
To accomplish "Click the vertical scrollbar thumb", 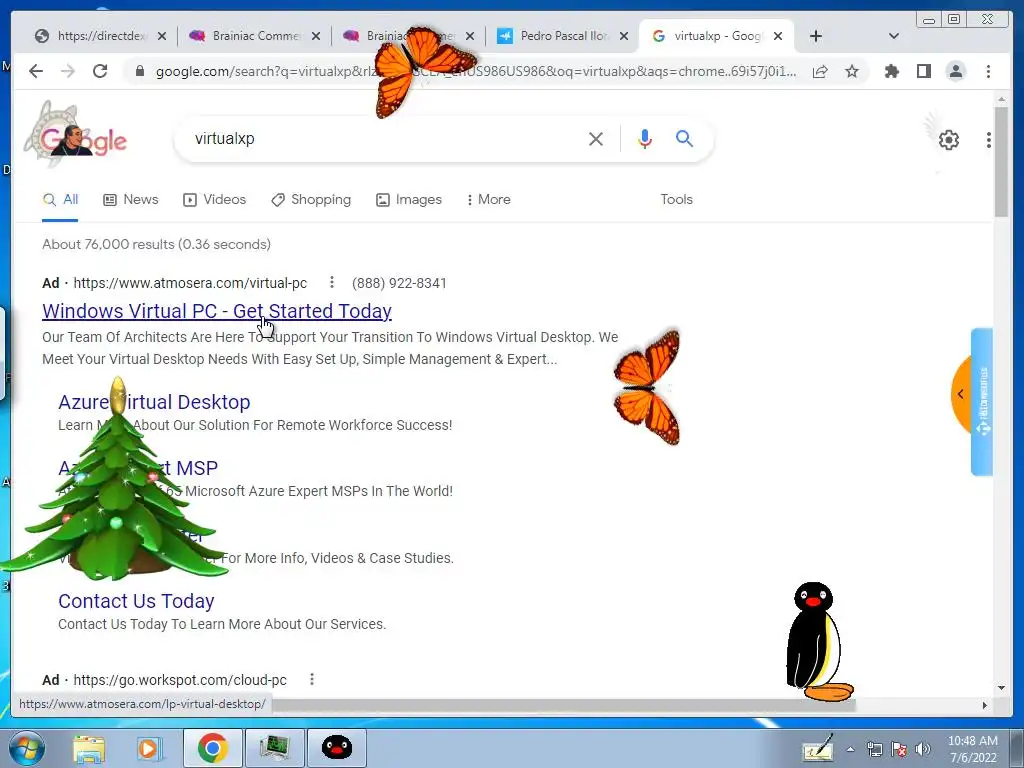I will pos(1001,161).
